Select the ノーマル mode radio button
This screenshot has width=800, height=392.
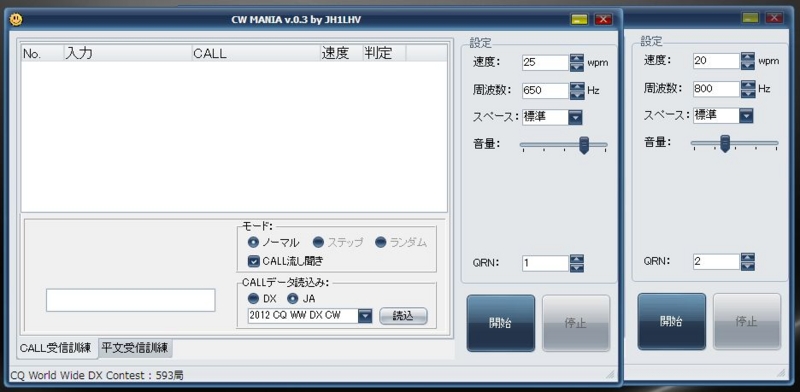pyautogui.click(x=253, y=242)
